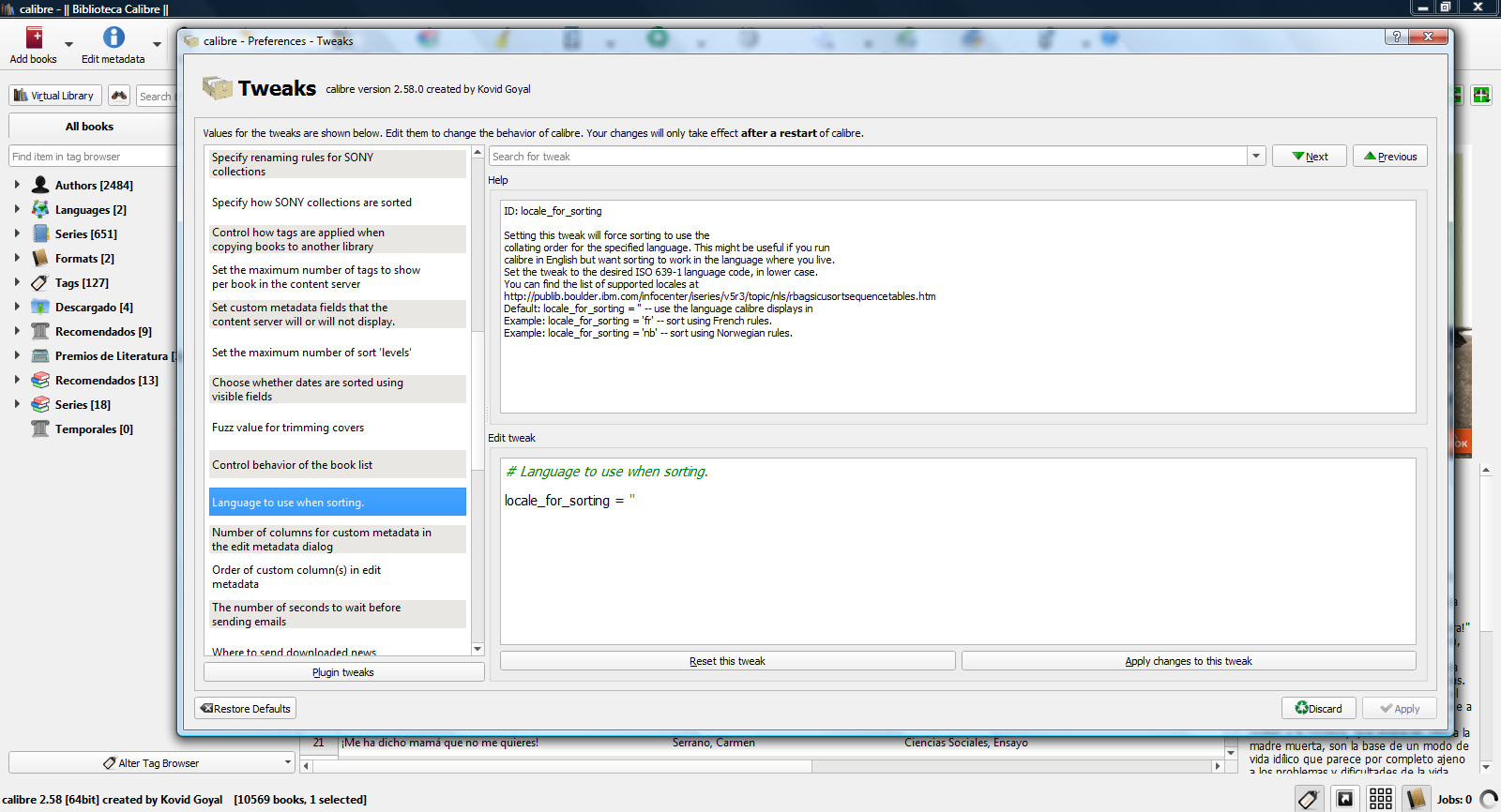This screenshot has height=812, width=1501.
Task: Toggle the book details icon in status bar
Action: pos(1416,799)
